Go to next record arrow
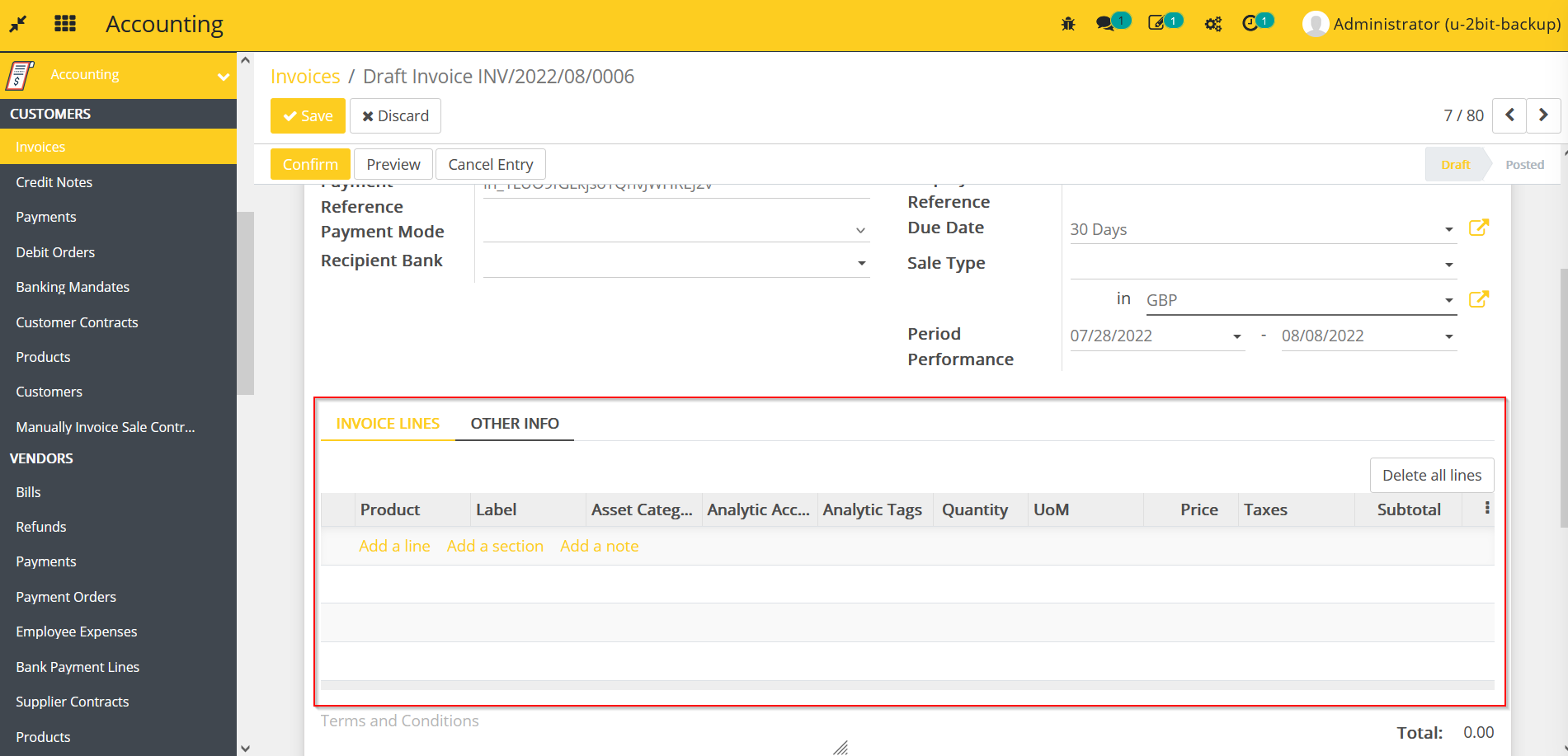The height and width of the screenshot is (756, 1568). [x=1543, y=115]
